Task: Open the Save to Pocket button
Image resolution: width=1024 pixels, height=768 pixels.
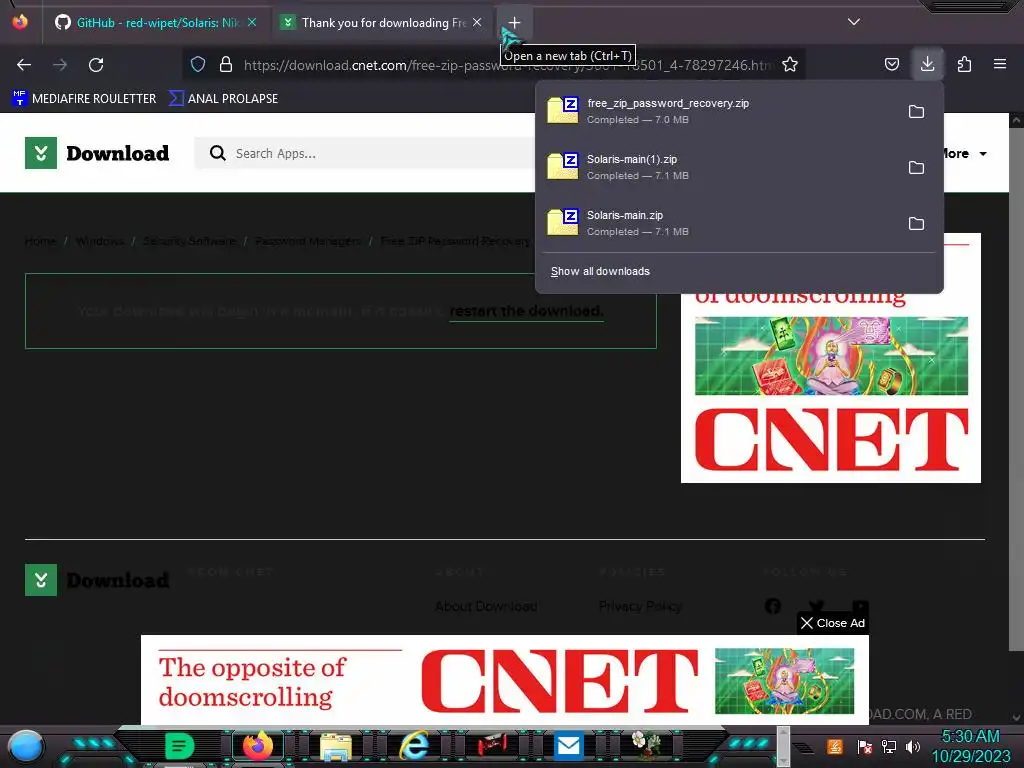Action: tap(891, 64)
